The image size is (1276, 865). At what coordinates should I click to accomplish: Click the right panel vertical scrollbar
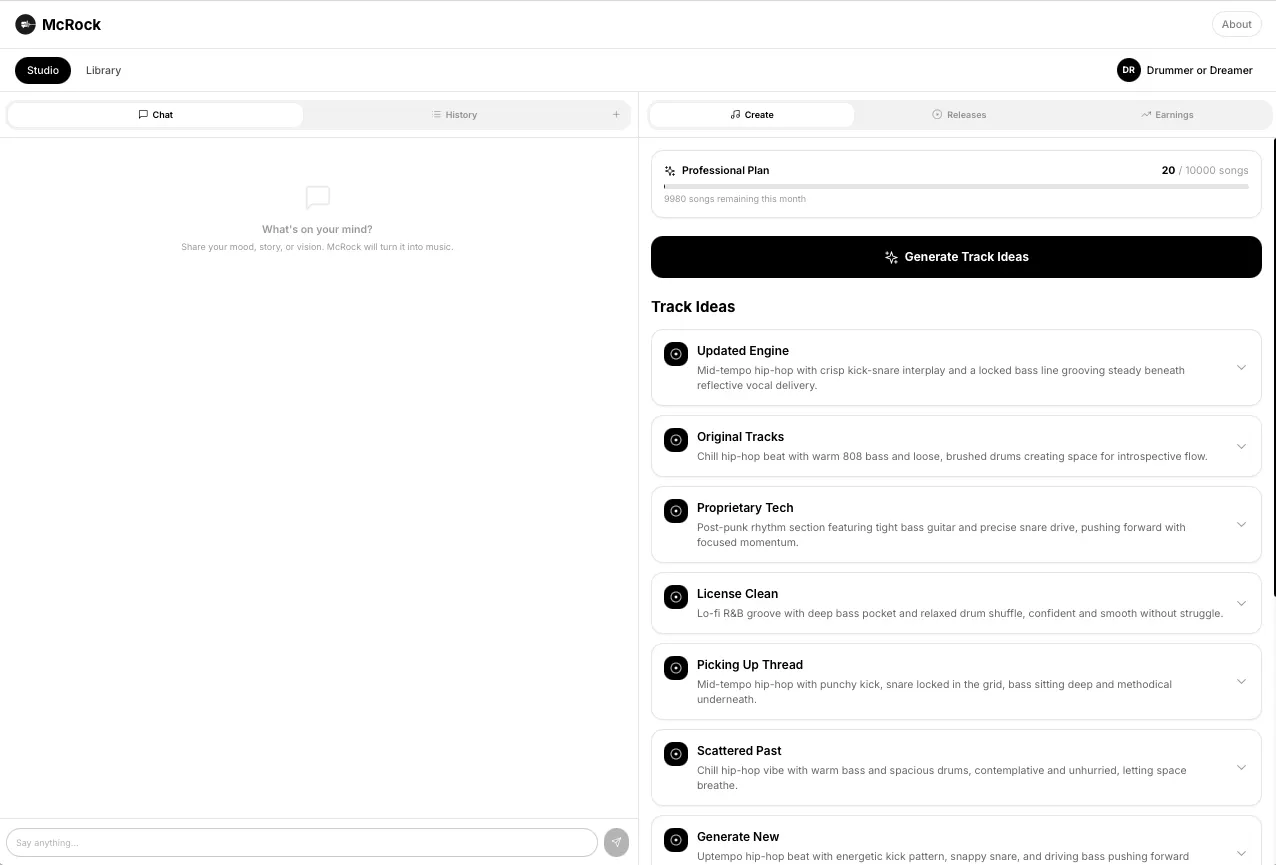click(1273, 368)
